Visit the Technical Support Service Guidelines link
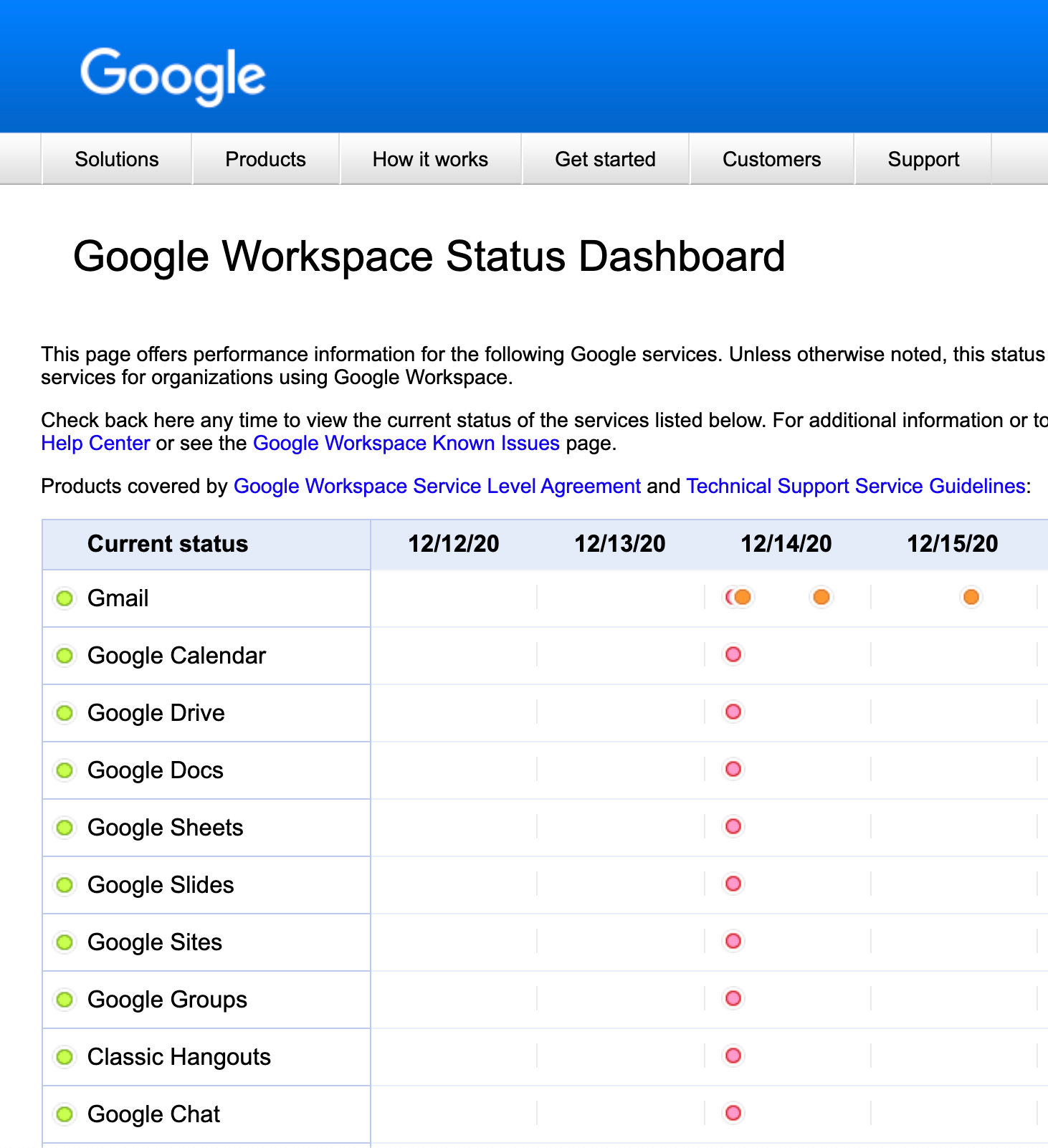The width and height of the screenshot is (1048, 1148). click(856, 487)
